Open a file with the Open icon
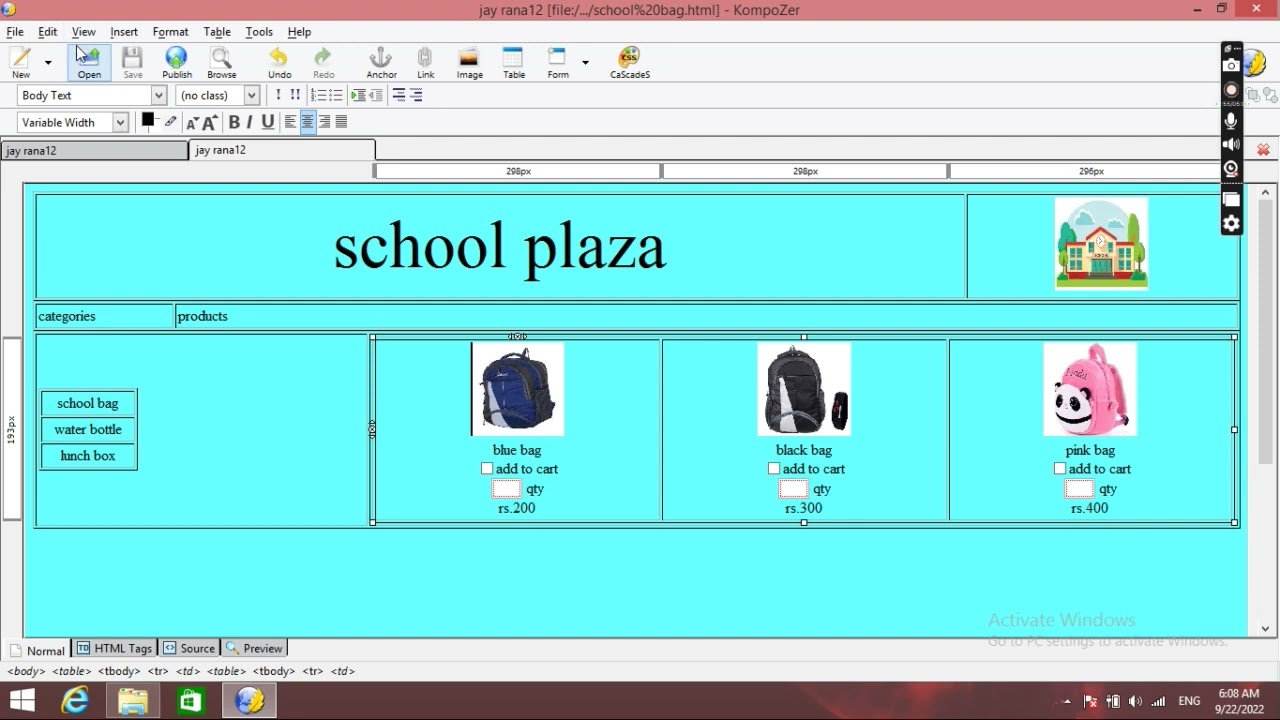This screenshot has width=1280, height=720. pos(89,62)
